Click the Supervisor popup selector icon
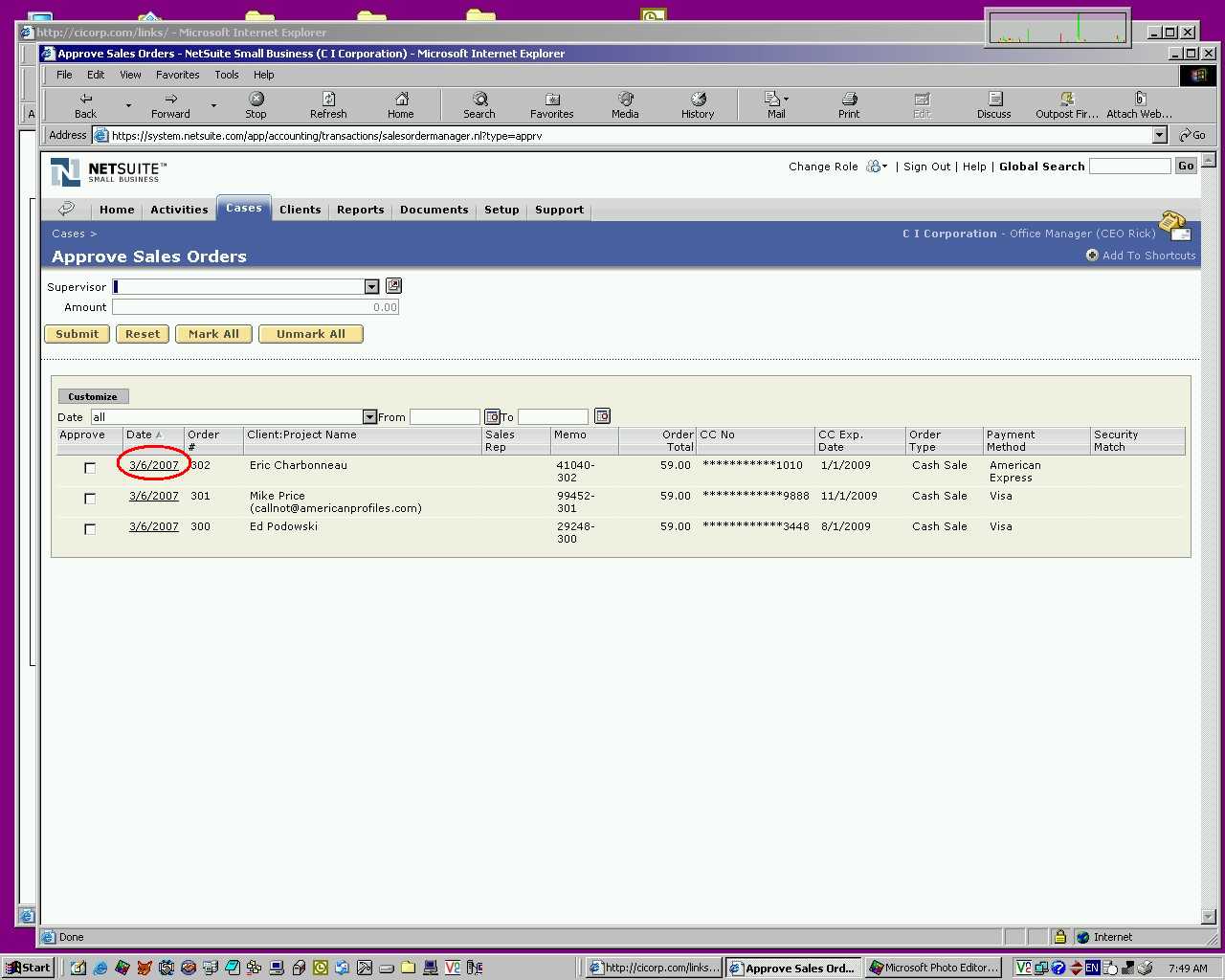 coord(393,286)
